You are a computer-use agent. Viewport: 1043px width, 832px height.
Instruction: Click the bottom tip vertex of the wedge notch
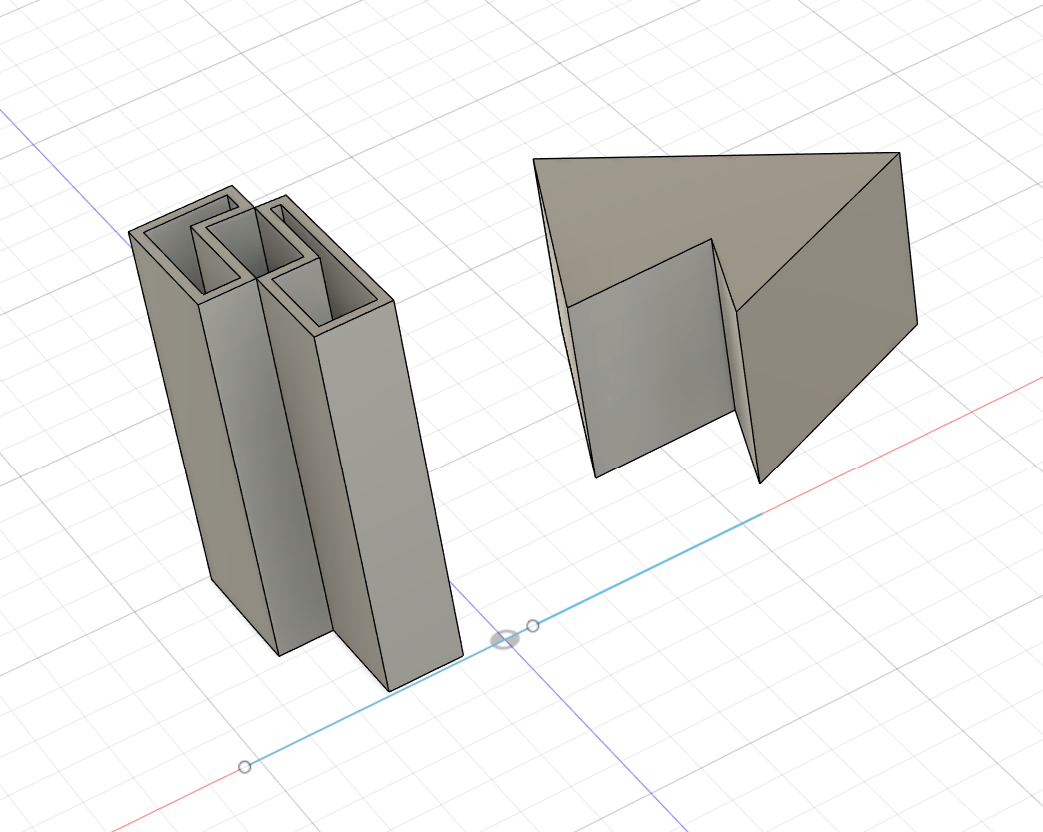(760, 482)
